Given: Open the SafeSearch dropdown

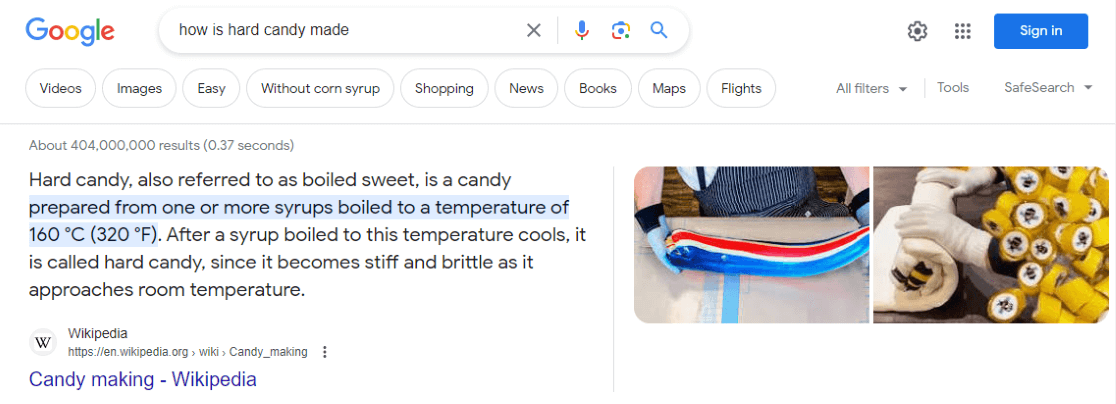Looking at the screenshot, I should click(x=1053, y=88).
